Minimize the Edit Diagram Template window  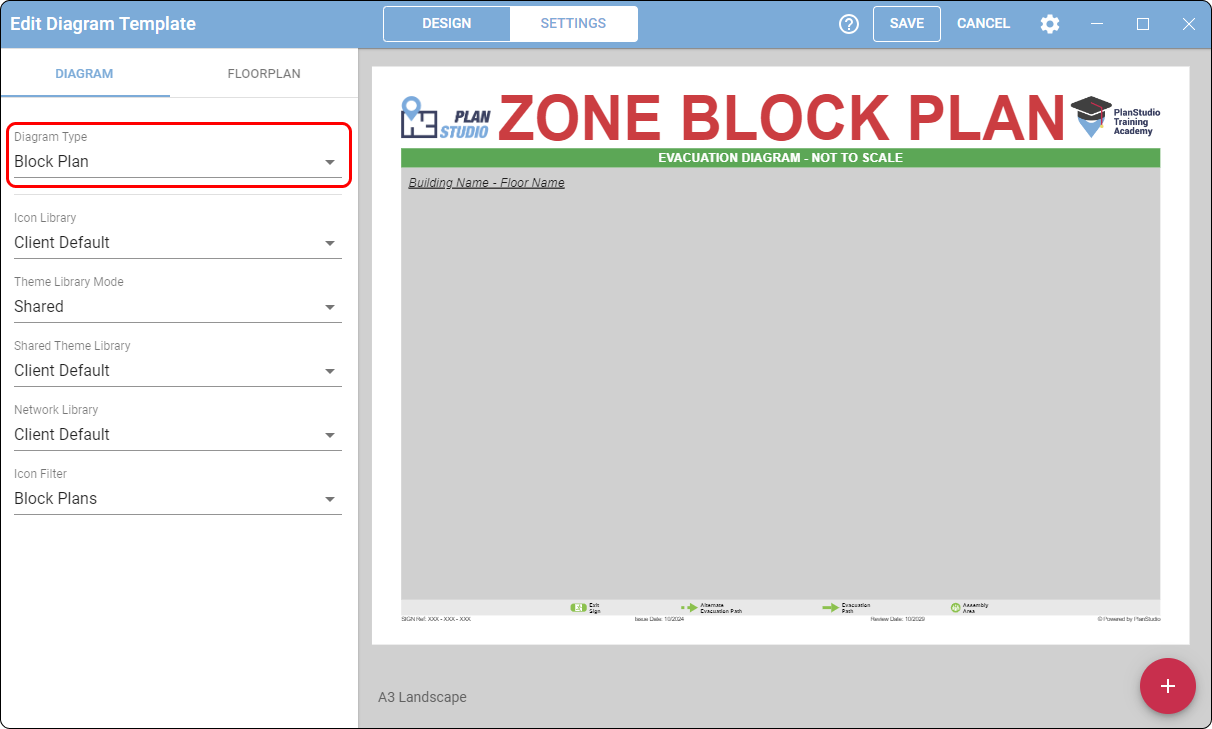tap(1098, 24)
